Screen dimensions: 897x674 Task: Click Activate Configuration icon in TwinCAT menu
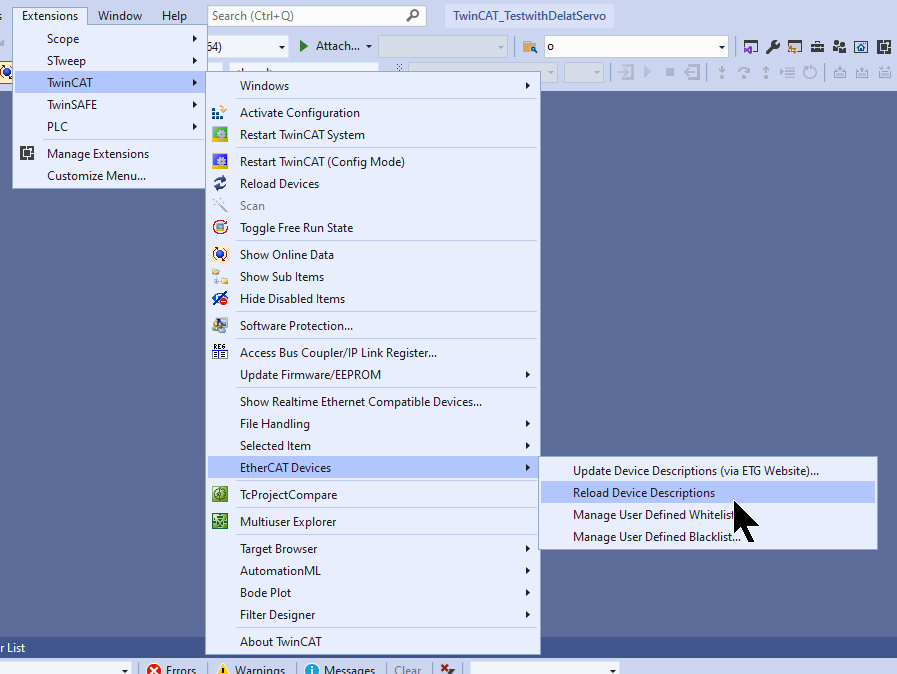tap(220, 113)
